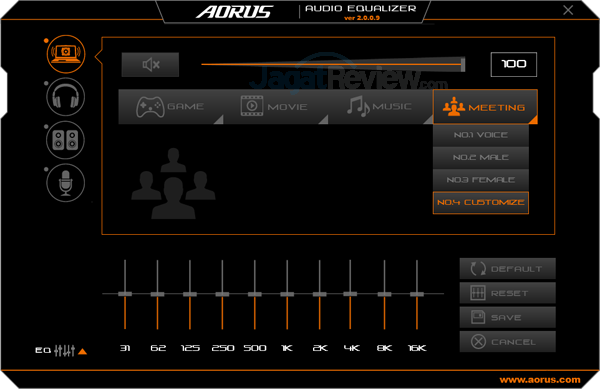The height and width of the screenshot is (389, 600).
Task: Collapse the MEETING tab corner triangle
Action: pyautogui.click(x=533, y=120)
